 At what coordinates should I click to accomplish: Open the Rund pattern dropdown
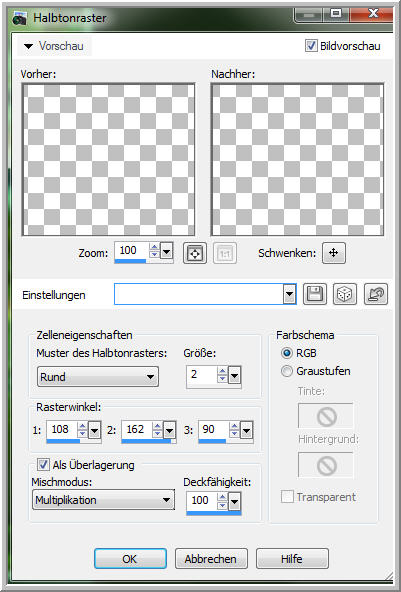98,376
